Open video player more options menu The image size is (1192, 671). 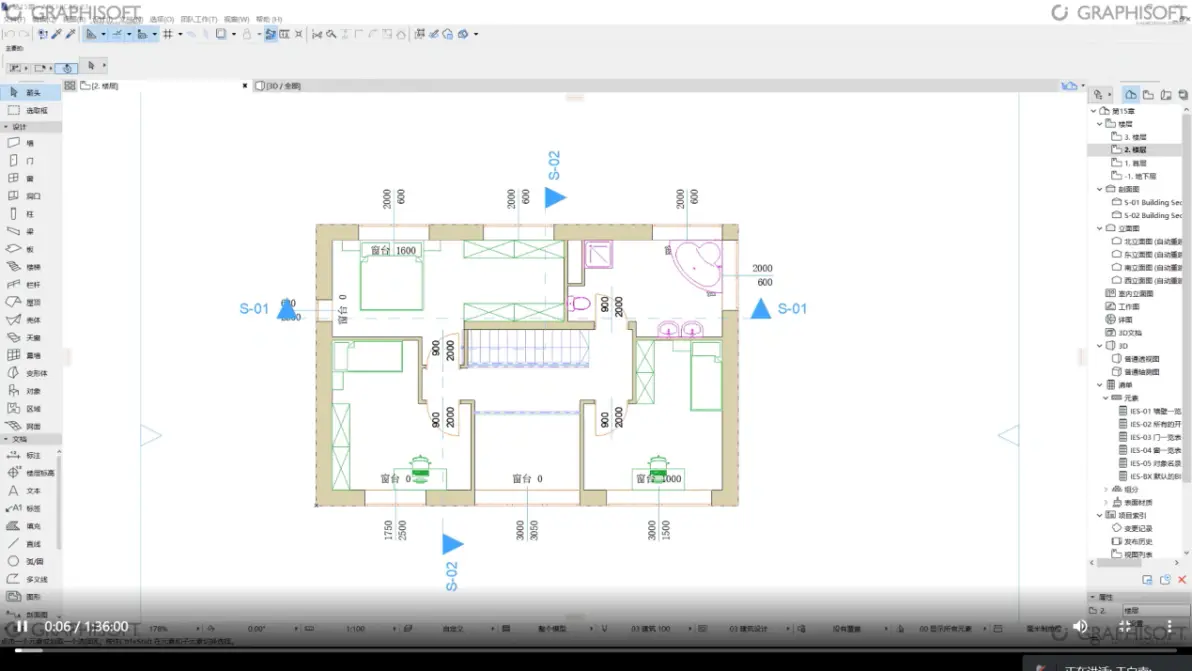(x=1169, y=626)
